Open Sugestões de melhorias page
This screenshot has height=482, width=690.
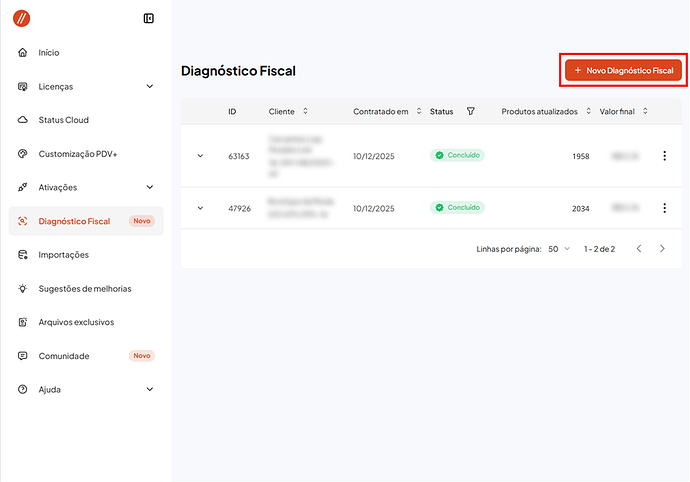84,288
